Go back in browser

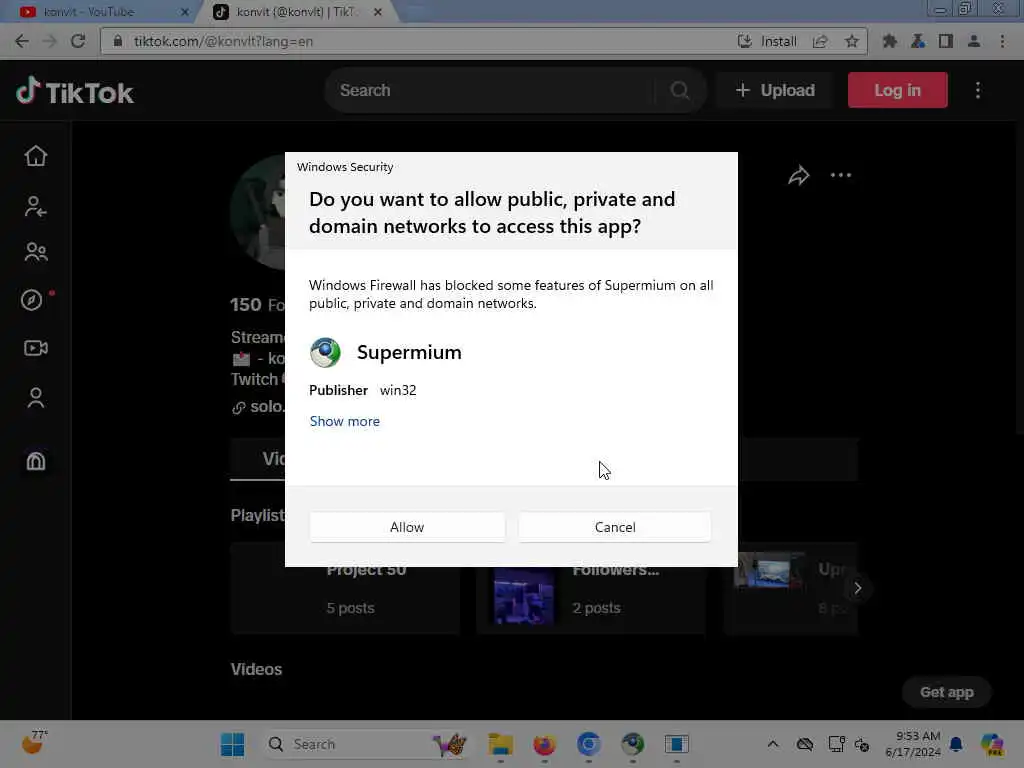22,41
